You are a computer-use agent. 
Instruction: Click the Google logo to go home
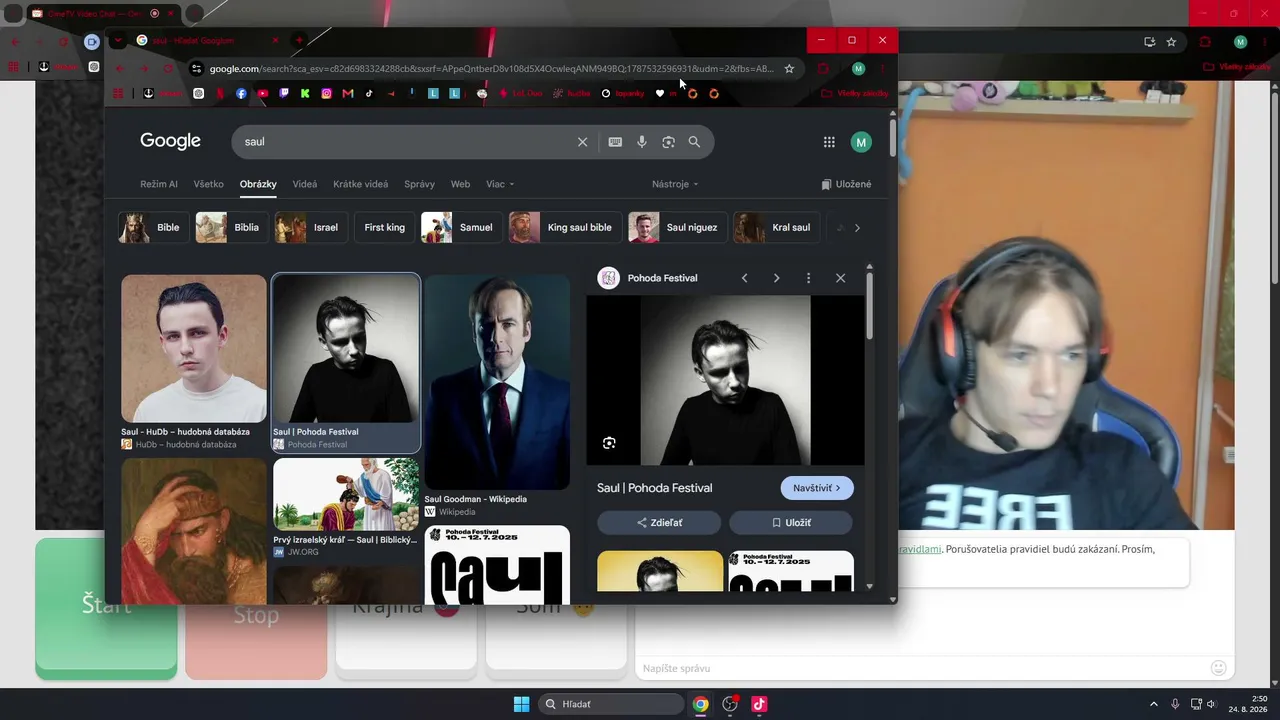coord(170,141)
